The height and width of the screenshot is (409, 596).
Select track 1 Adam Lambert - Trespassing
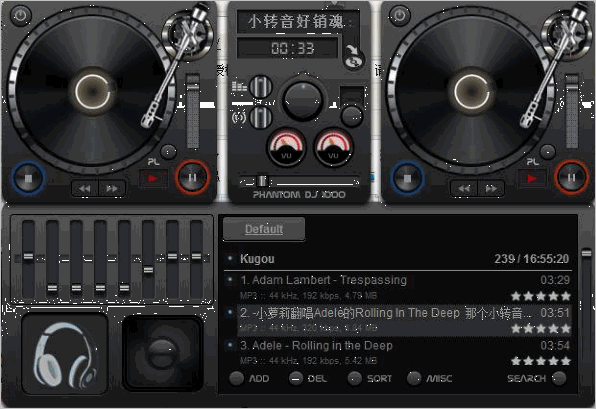tap(398, 287)
